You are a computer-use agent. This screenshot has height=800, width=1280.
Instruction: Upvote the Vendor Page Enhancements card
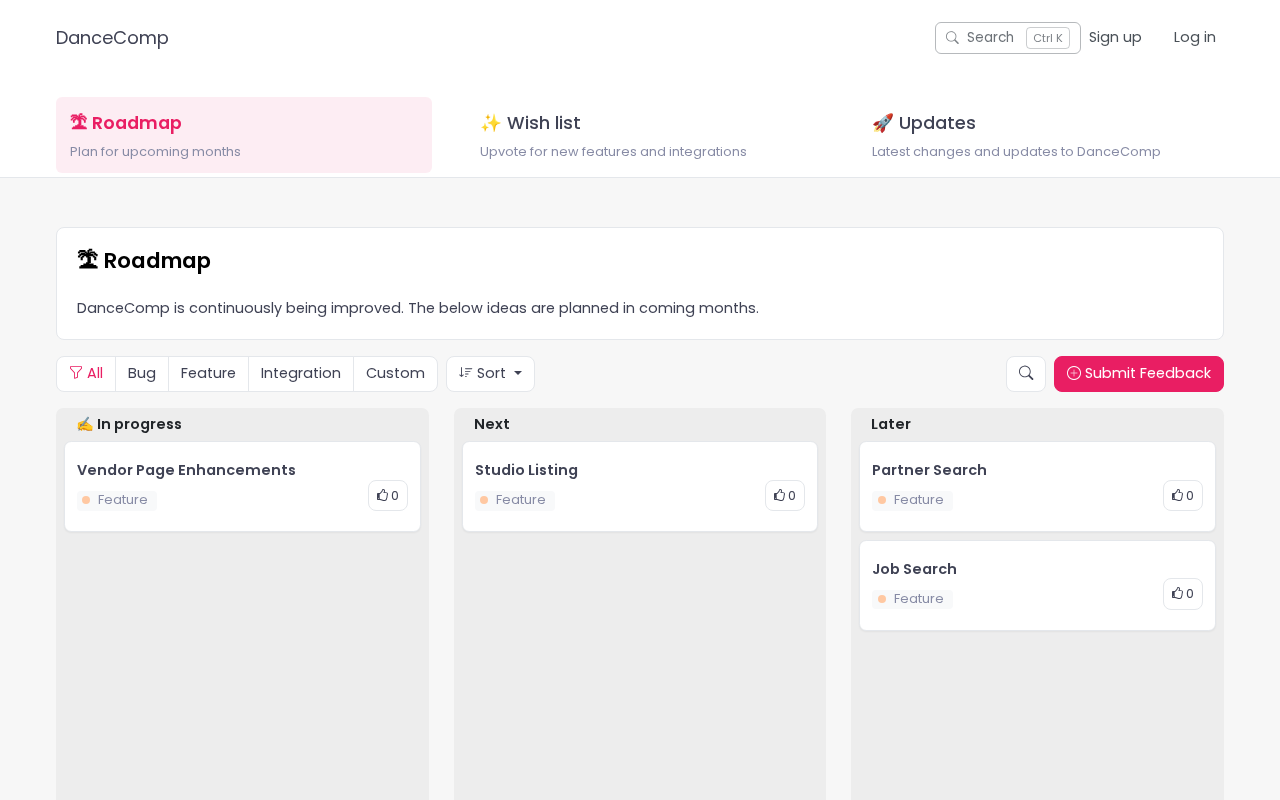tap(388, 496)
